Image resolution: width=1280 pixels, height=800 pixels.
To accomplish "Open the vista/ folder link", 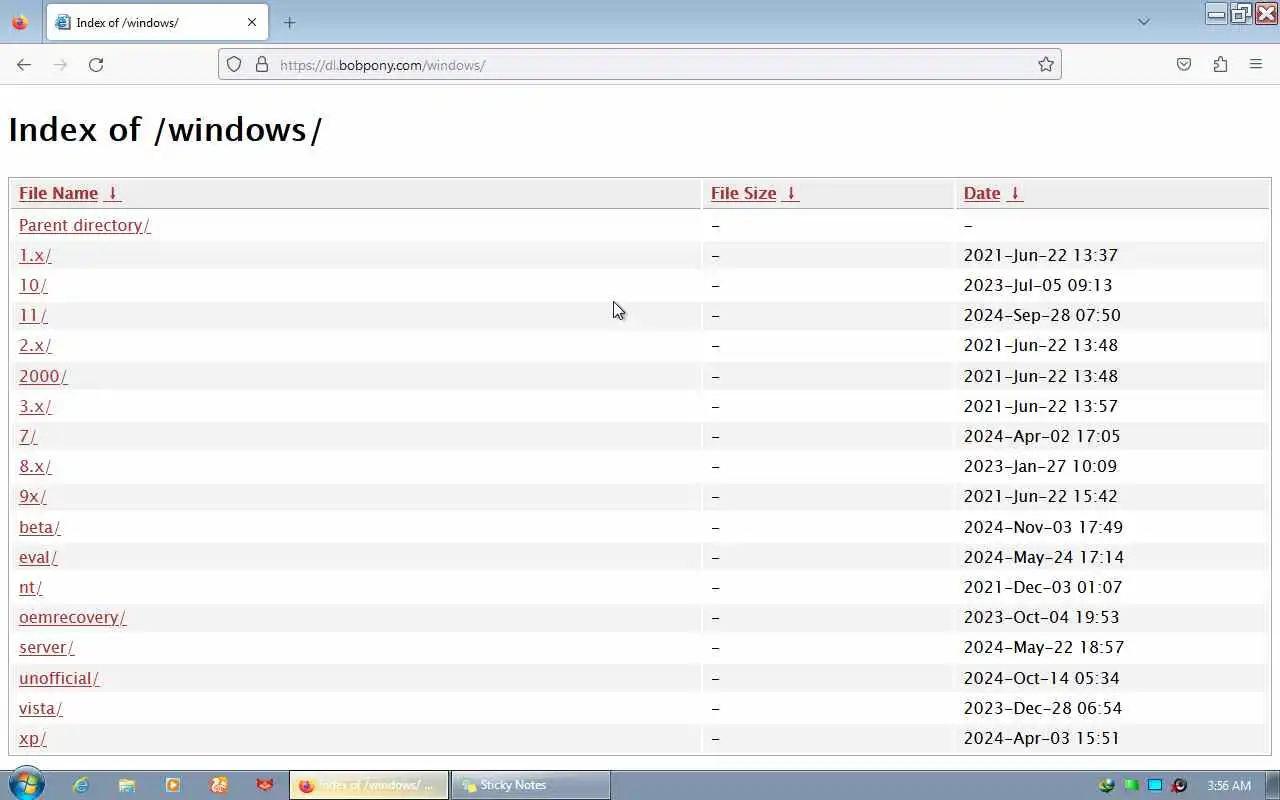I will point(41,708).
